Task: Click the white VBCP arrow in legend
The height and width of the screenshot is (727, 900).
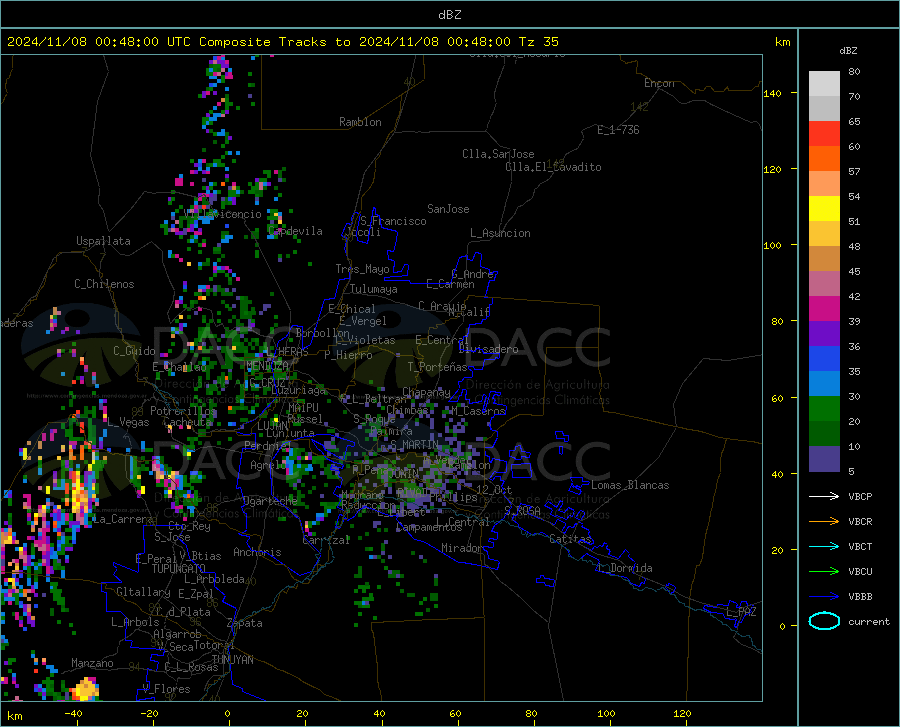Action: pos(824,496)
